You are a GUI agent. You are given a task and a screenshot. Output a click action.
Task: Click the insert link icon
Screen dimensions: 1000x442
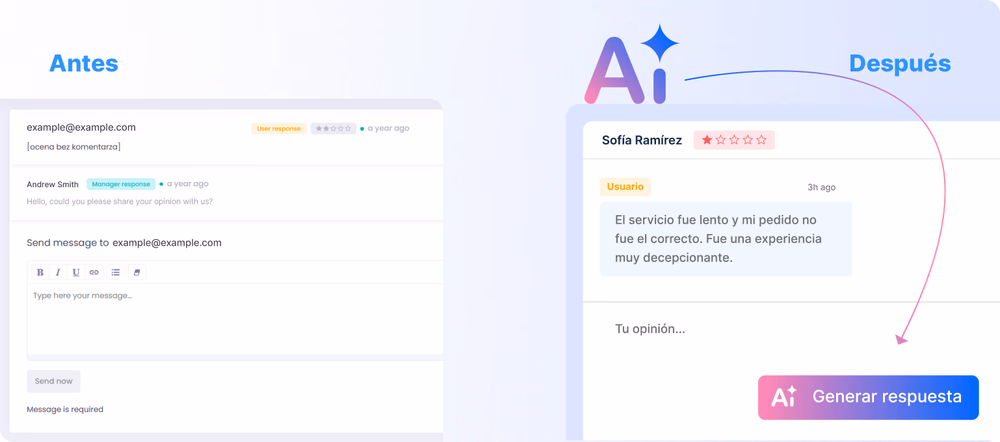pyautogui.click(x=94, y=272)
